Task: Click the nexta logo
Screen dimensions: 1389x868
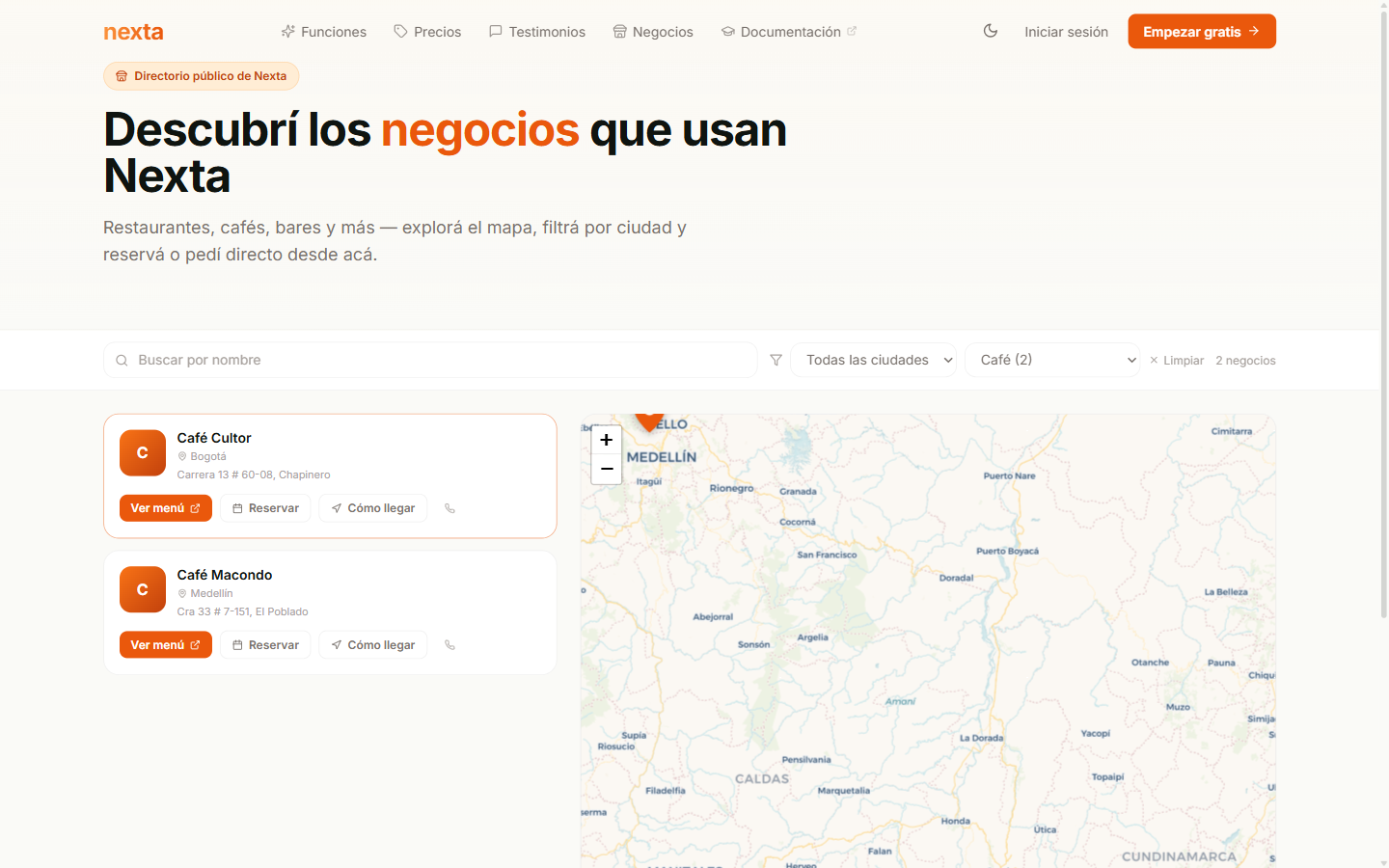Action: click(x=133, y=32)
